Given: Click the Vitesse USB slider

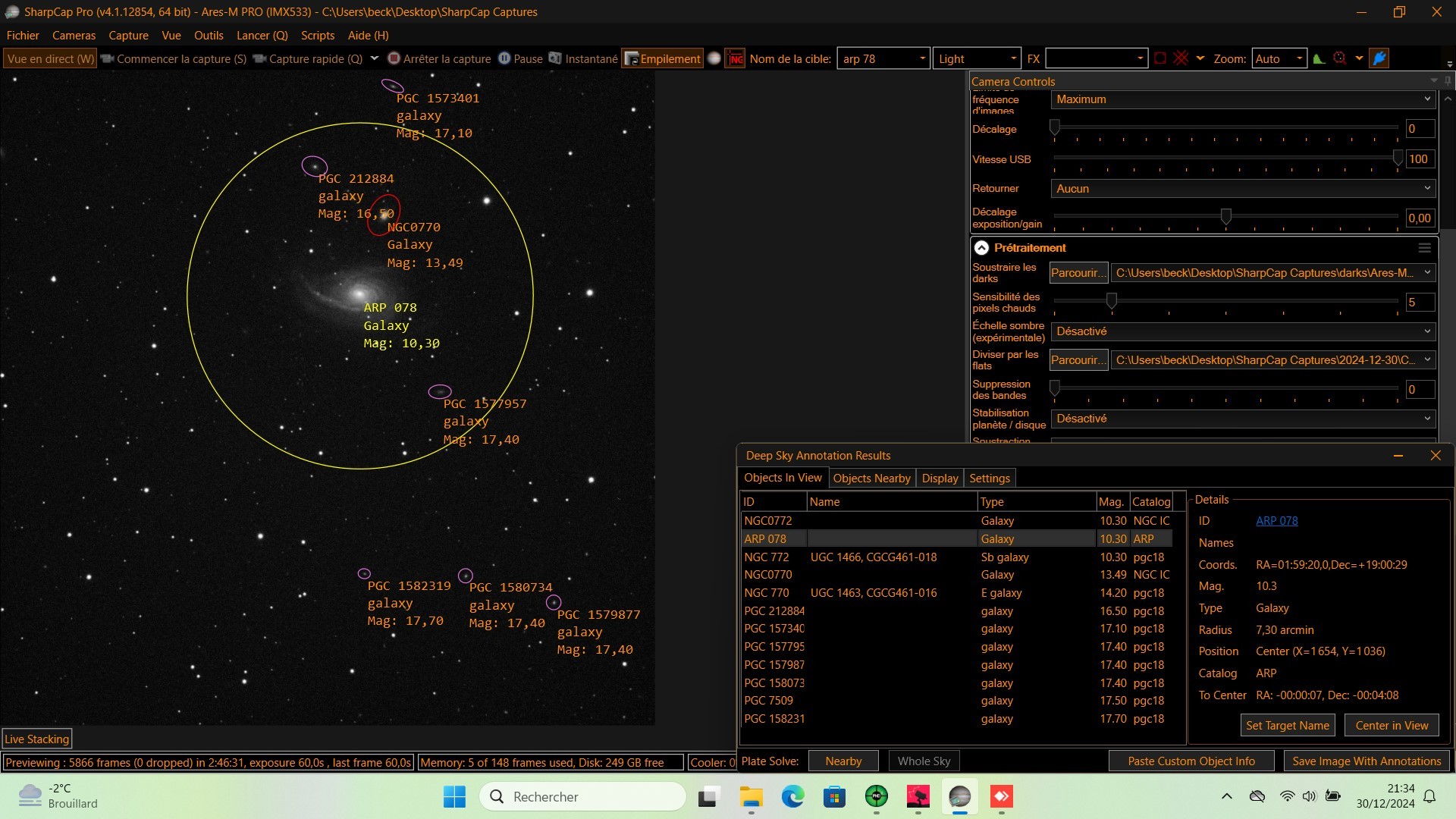Looking at the screenshot, I should pyautogui.click(x=1225, y=159).
